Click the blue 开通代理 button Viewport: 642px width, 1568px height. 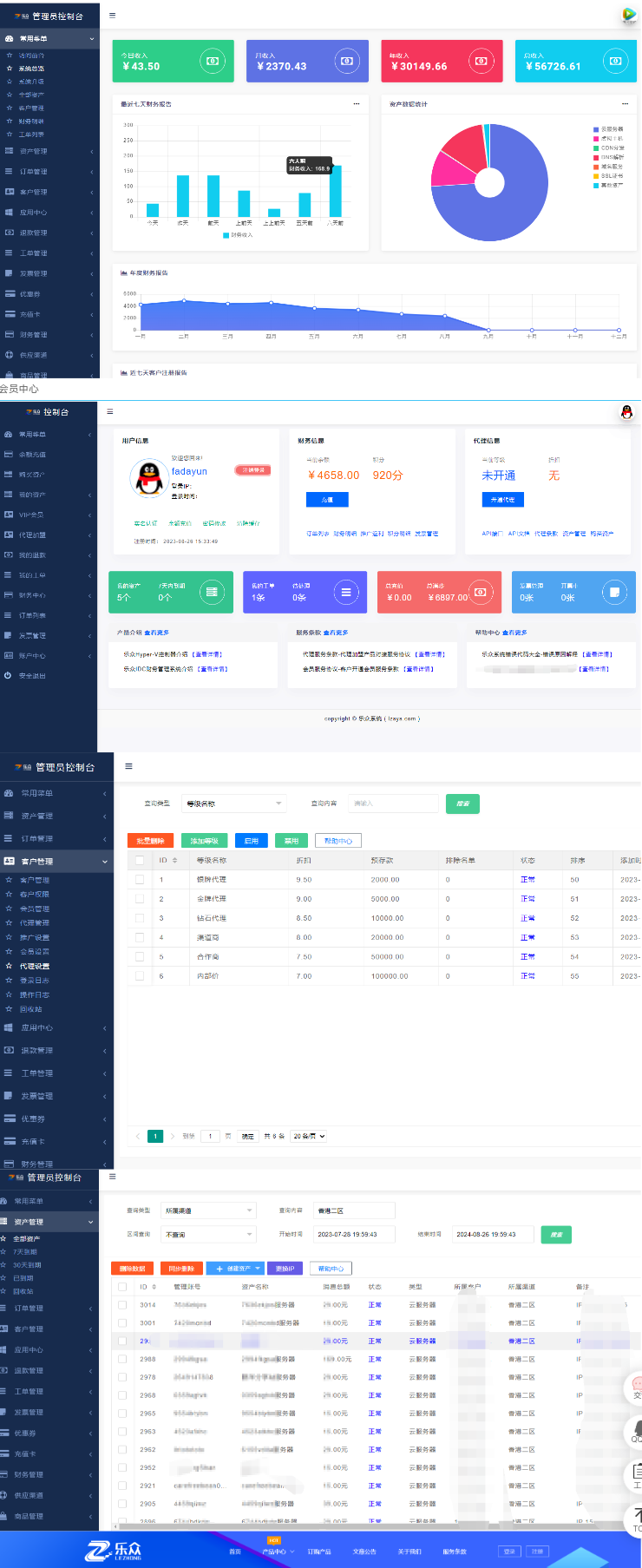[502, 500]
